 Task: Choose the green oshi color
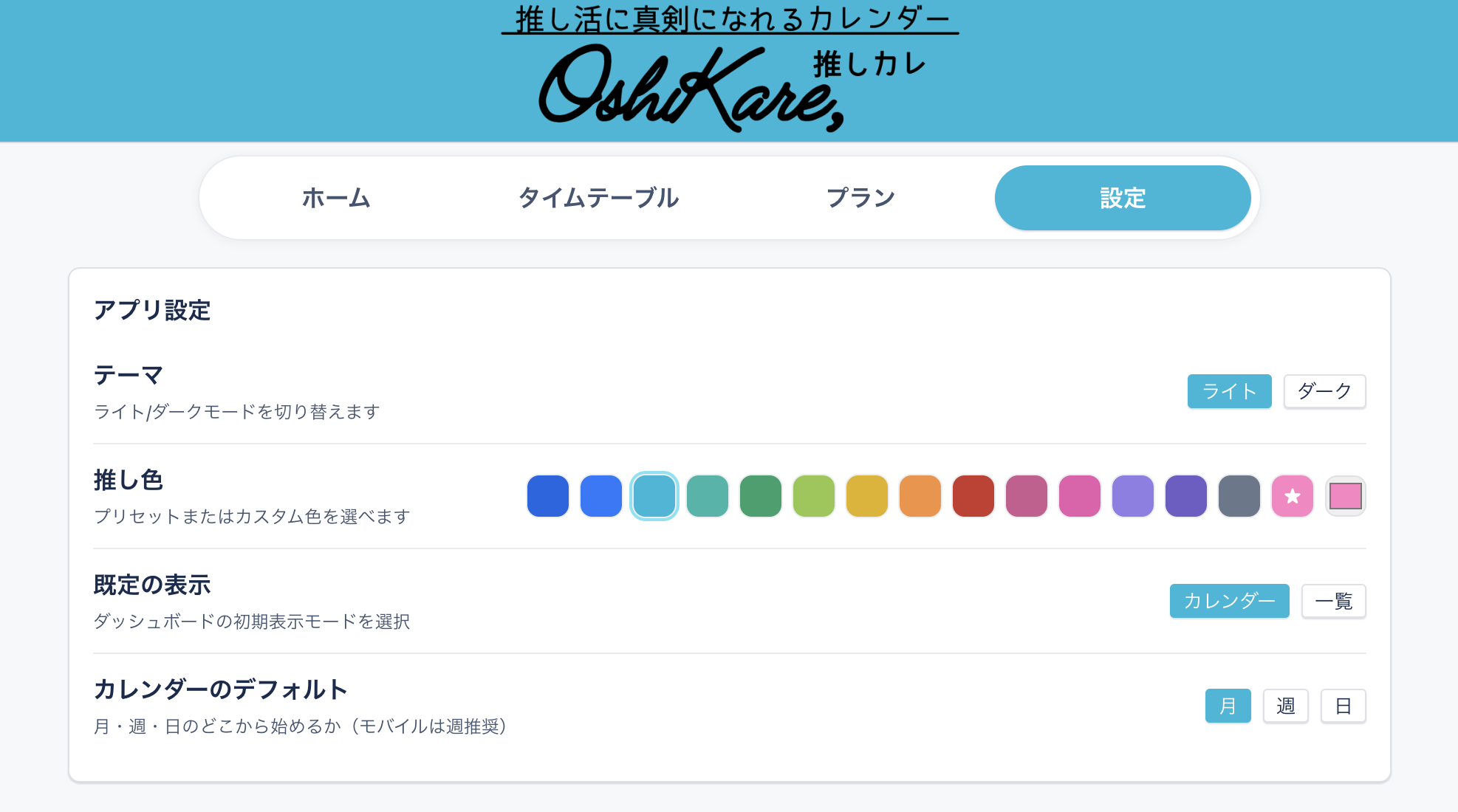click(760, 495)
